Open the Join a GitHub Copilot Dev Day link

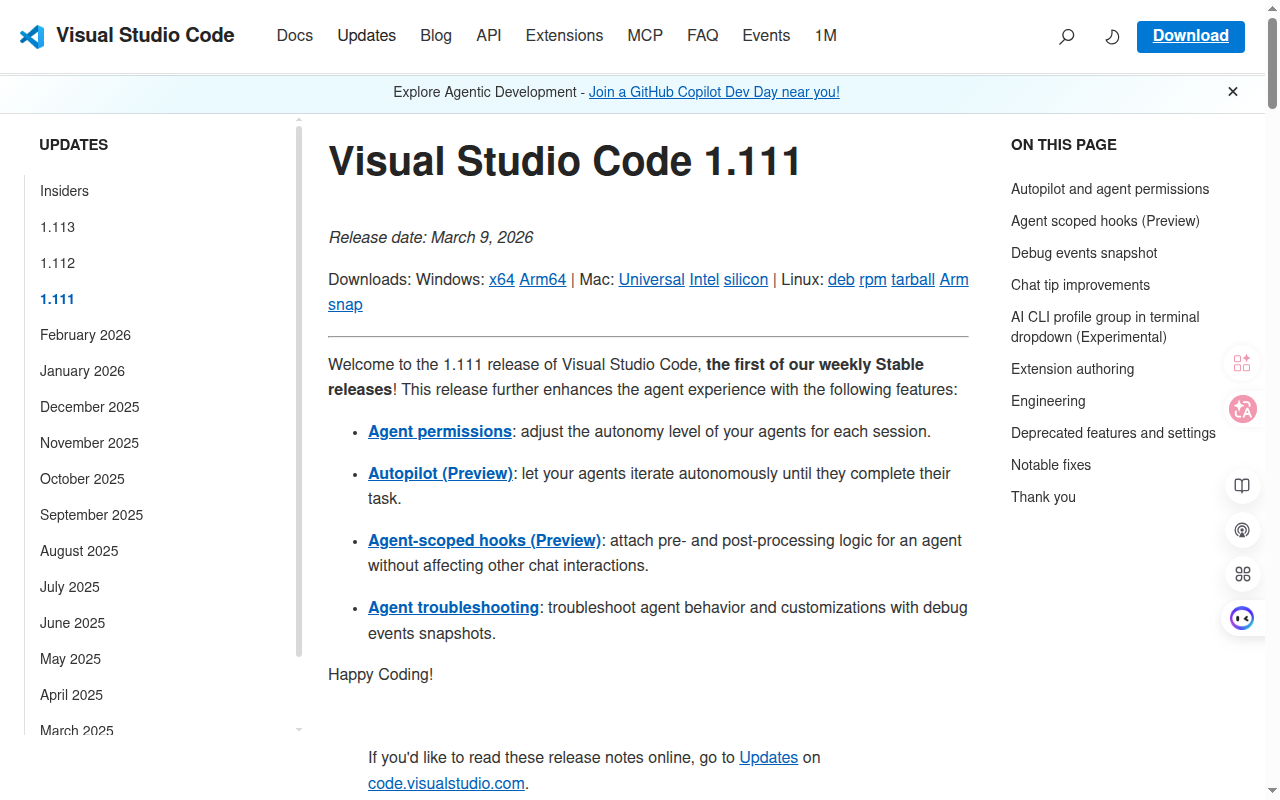point(714,92)
